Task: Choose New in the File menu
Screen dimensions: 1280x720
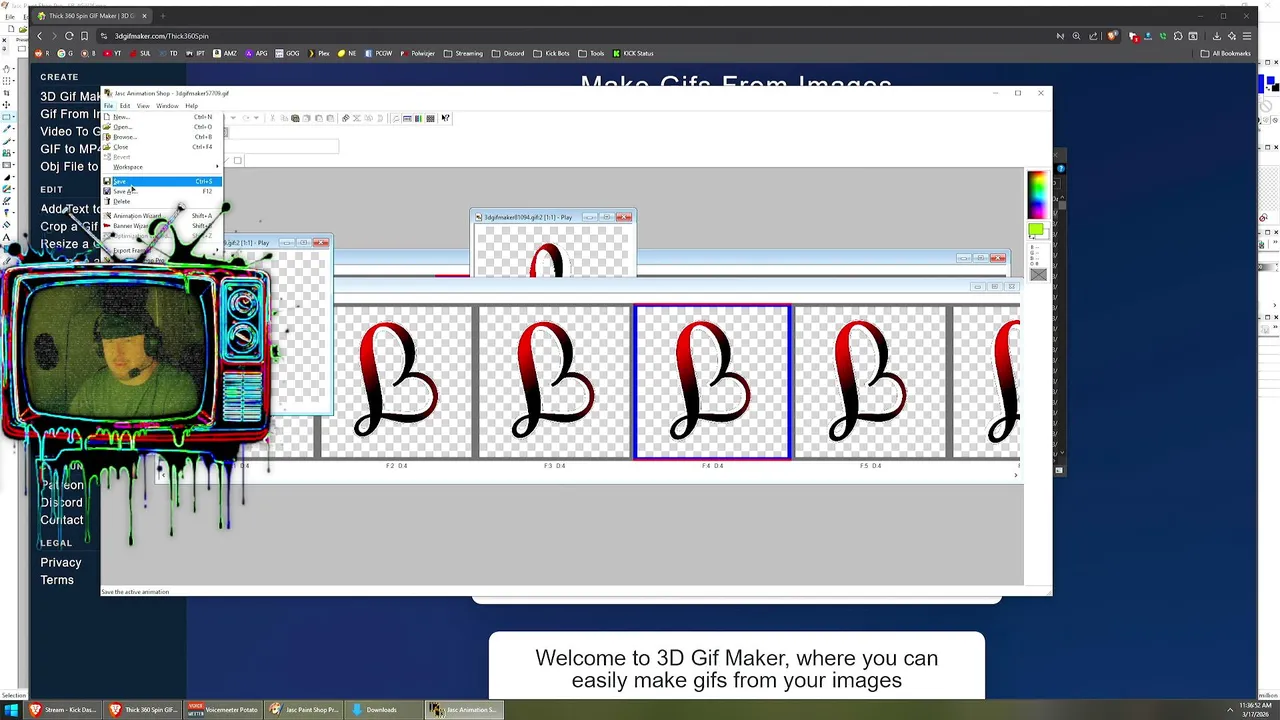Action: point(165,117)
